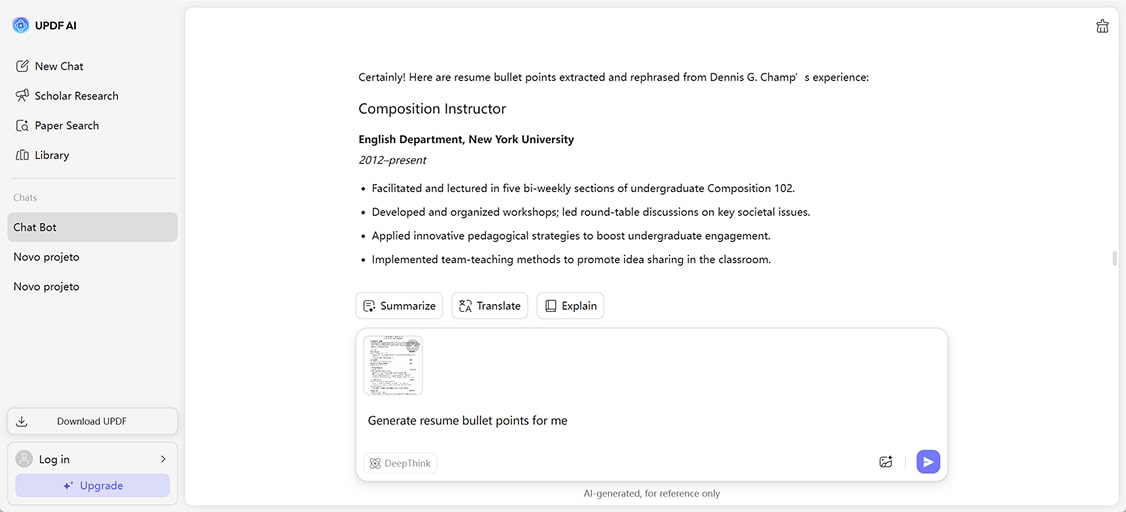Screen dimensions: 1126x512
Task: Select the Chat Bot conversation
Action: coord(92,227)
